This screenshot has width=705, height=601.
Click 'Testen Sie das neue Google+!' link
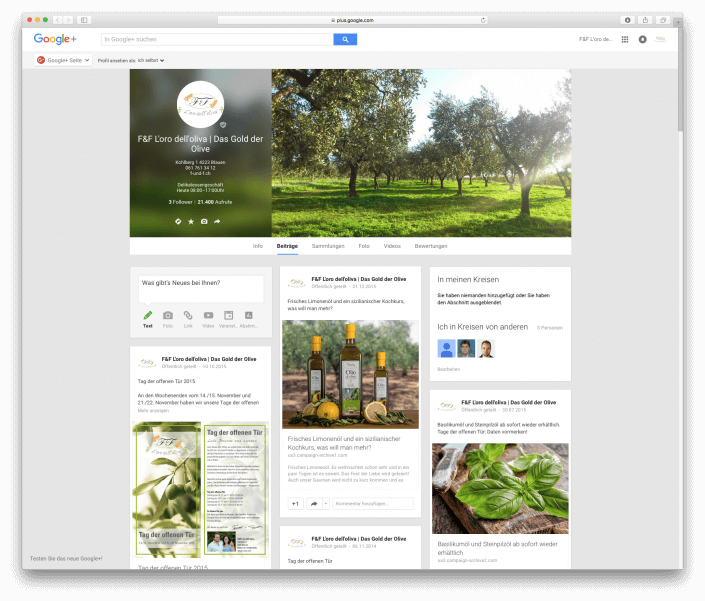(66, 559)
